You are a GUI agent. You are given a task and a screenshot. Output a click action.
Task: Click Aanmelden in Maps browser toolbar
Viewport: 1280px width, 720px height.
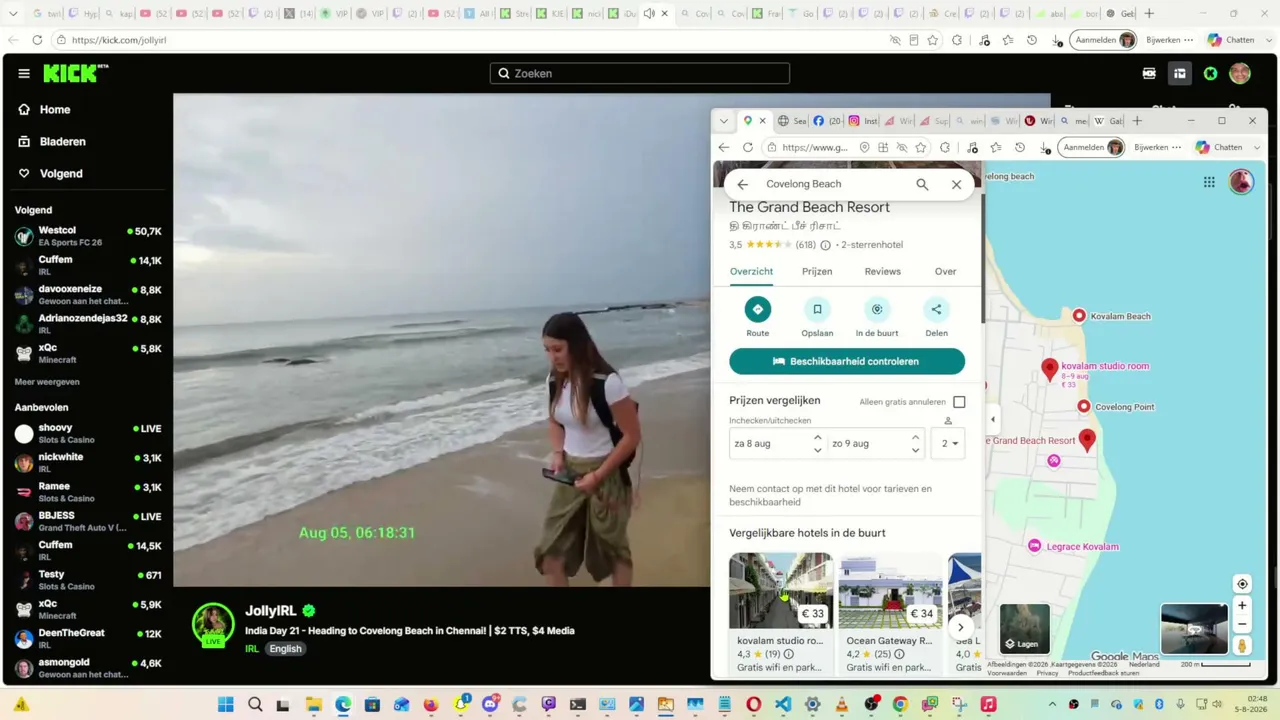[x=1093, y=147]
